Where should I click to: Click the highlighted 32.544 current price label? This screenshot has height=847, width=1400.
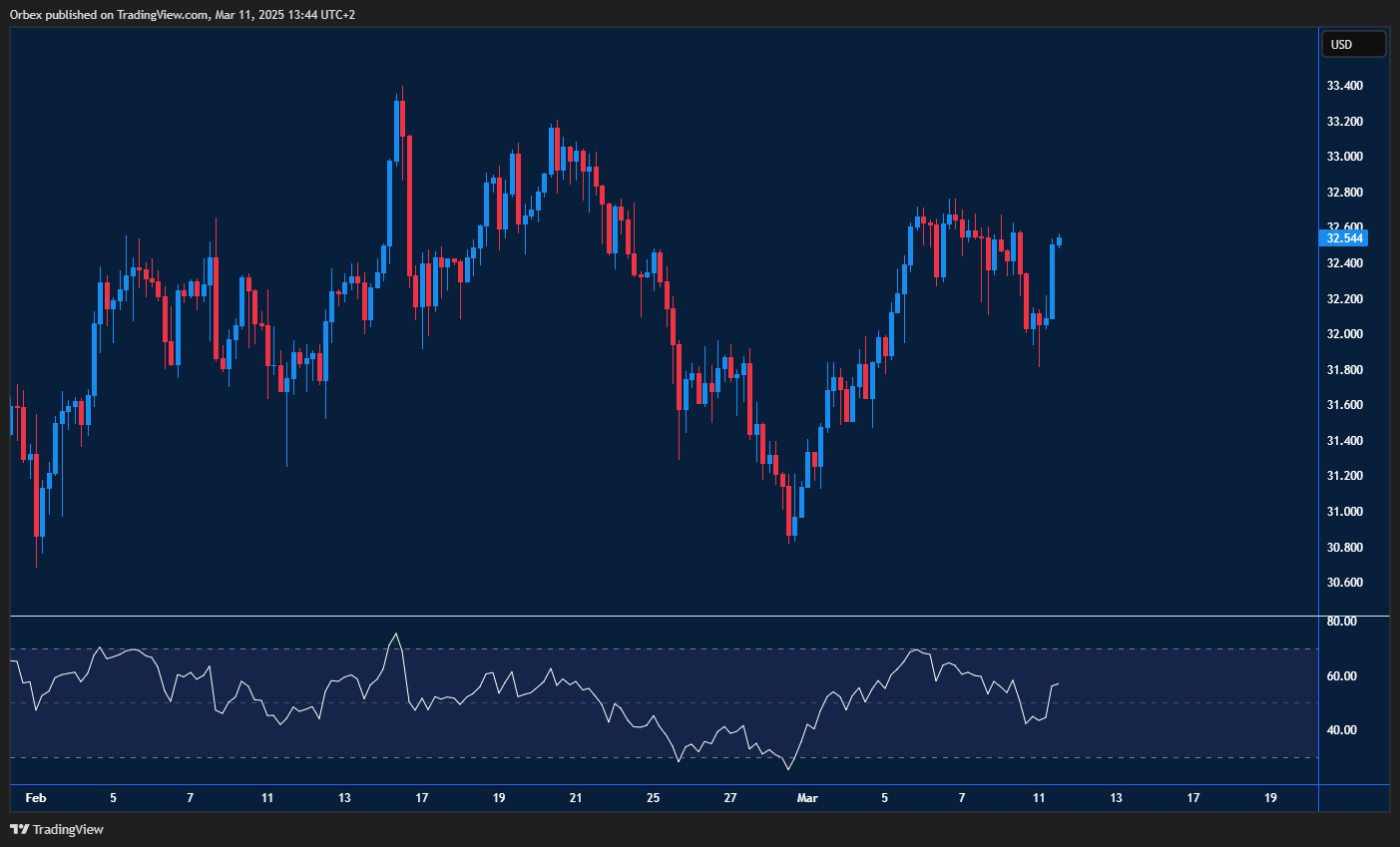click(x=1344, y=238)
